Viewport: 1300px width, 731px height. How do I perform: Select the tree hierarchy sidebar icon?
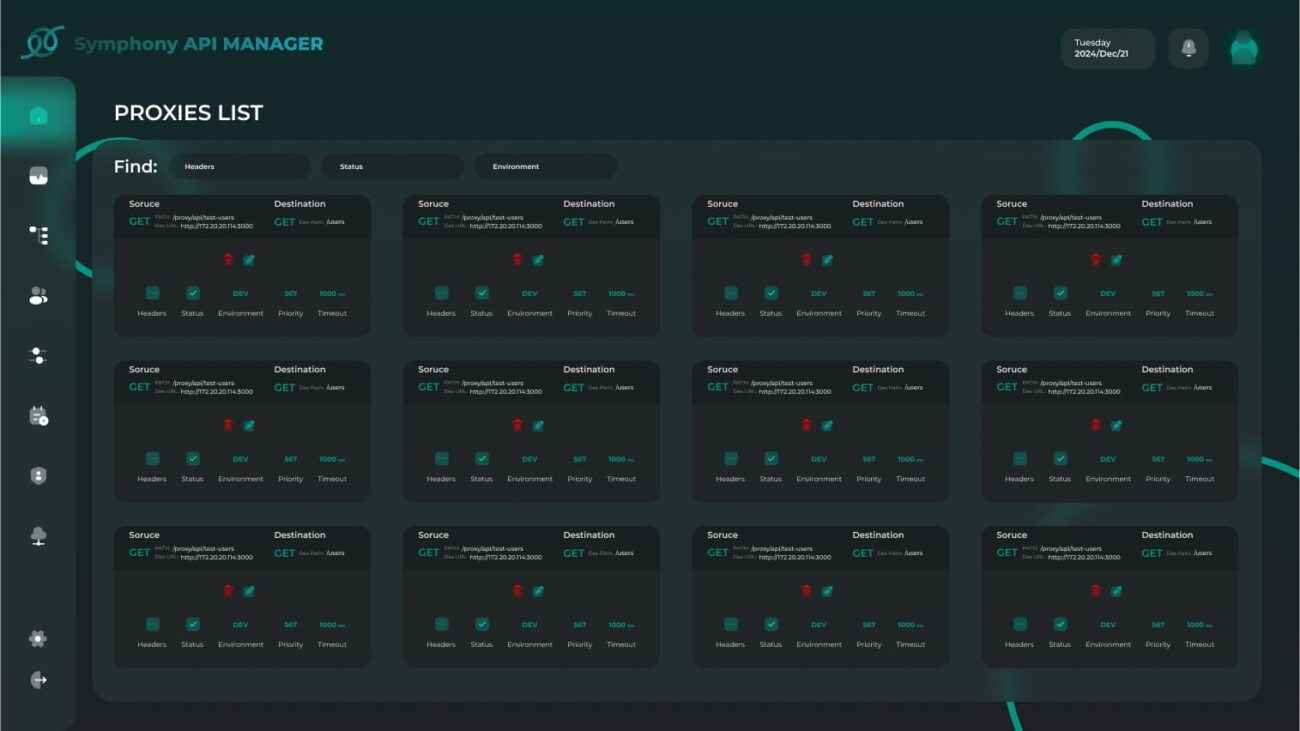tap(38, 235)
